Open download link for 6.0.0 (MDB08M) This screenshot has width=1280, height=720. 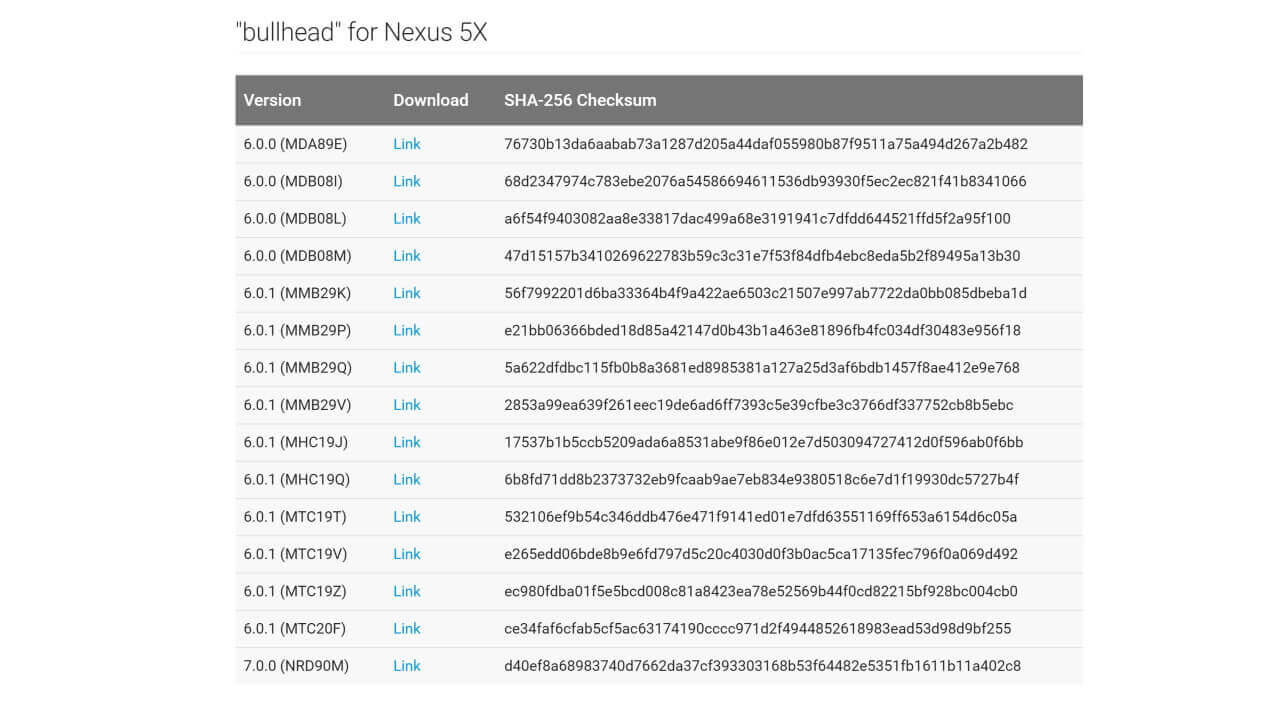coord(406,256)
